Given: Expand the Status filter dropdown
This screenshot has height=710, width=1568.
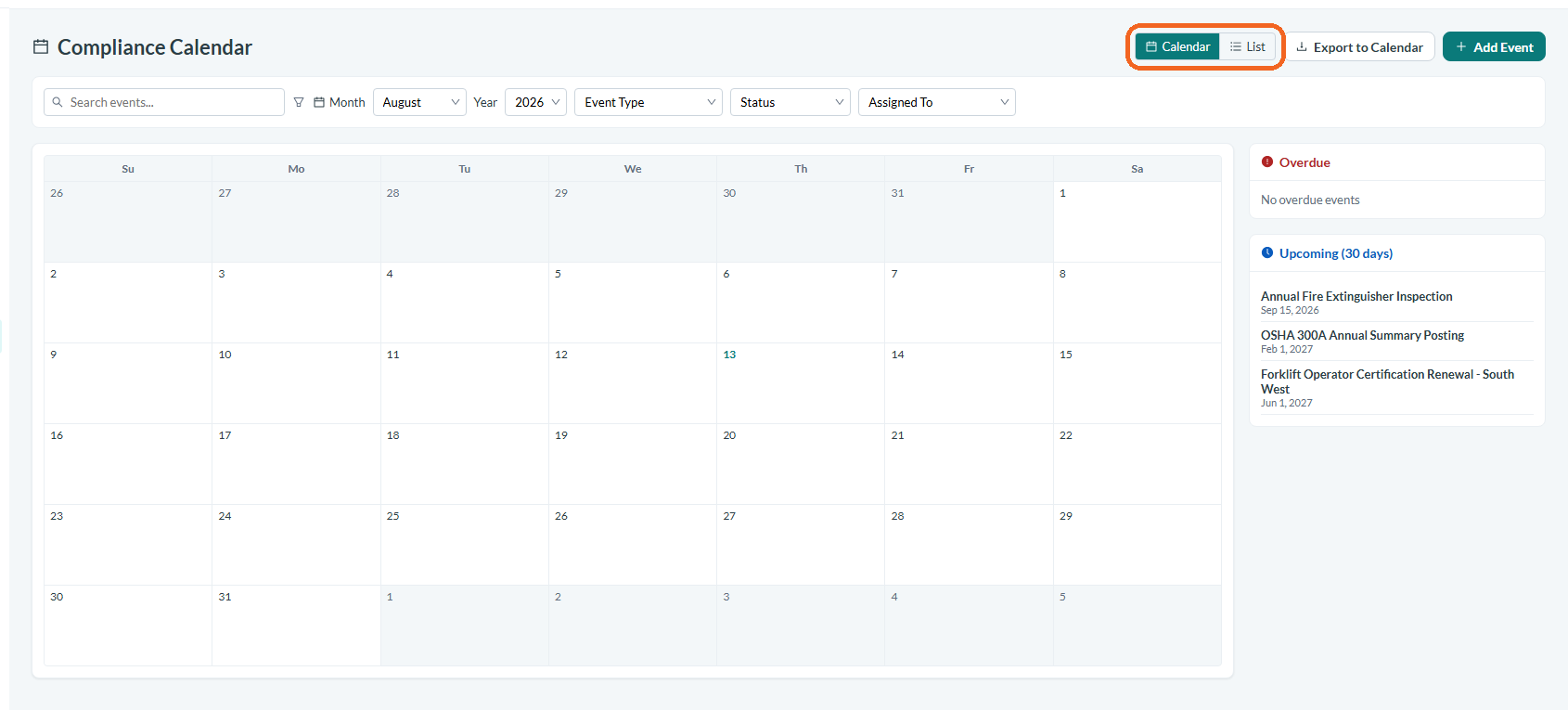Looking at the screenshot, I should 790,102.
